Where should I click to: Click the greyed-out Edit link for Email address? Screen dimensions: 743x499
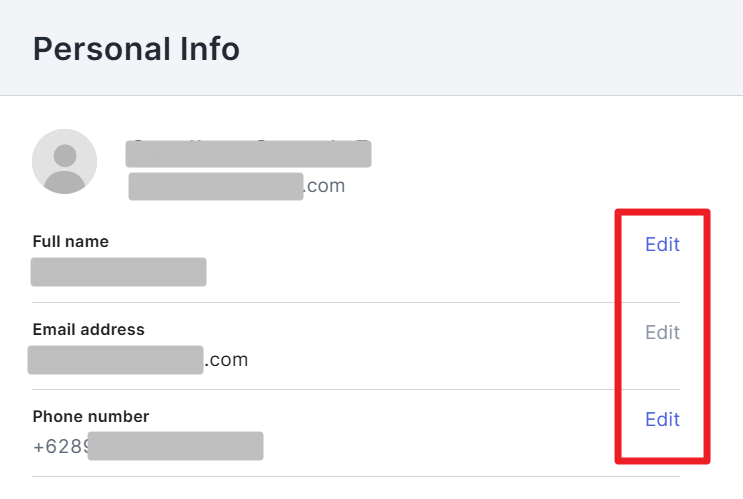pos(662,332)
